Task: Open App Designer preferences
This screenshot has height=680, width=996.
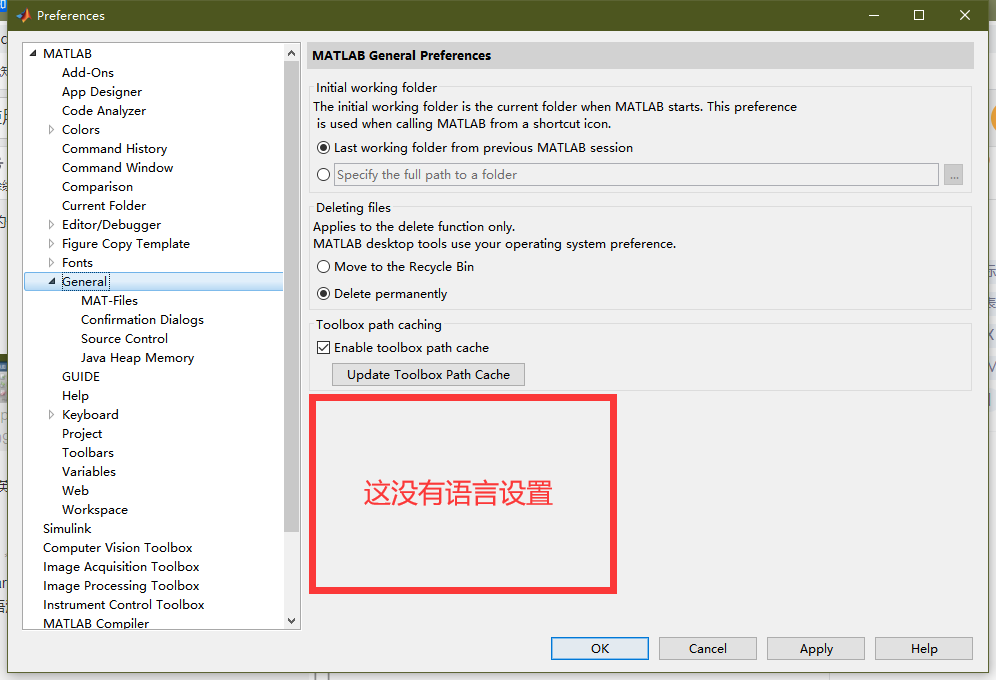Action: point(102,91)
